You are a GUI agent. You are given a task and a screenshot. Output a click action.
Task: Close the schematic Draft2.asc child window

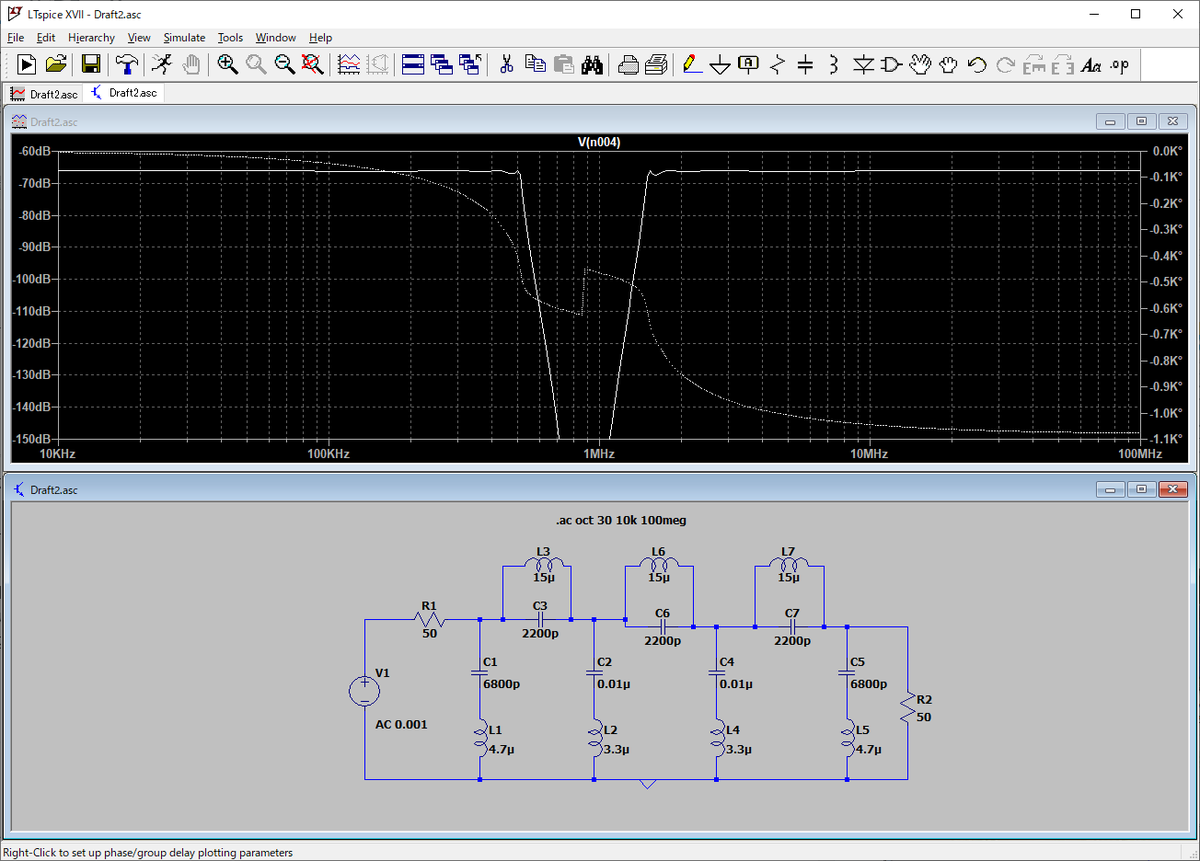coord(1171,490)
